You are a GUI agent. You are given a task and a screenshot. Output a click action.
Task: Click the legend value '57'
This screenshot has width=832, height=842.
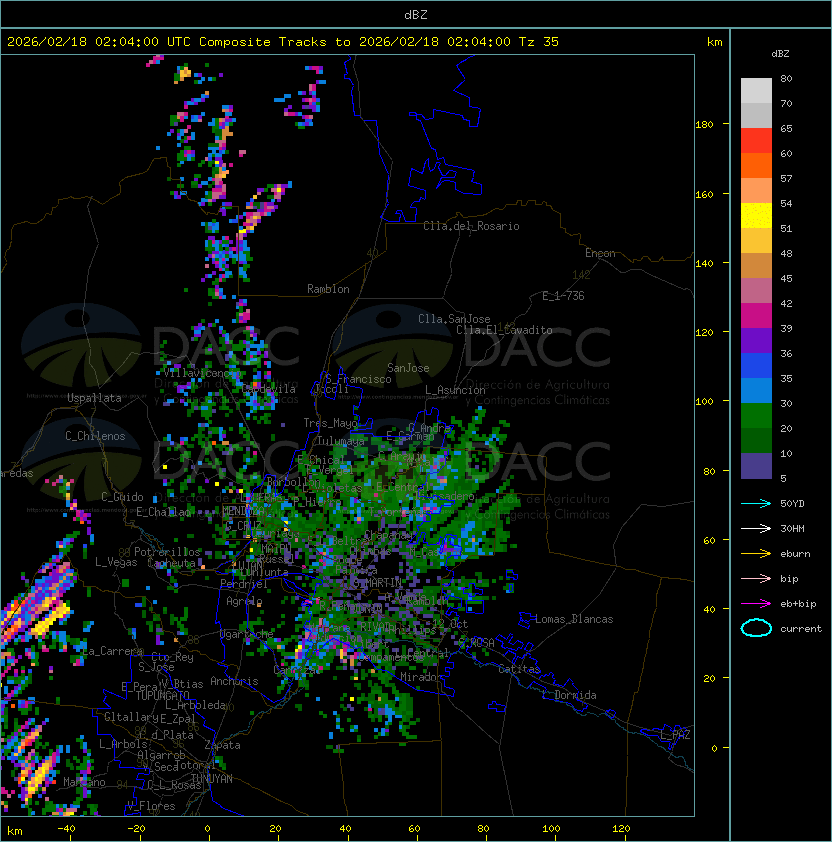(786, 178)
